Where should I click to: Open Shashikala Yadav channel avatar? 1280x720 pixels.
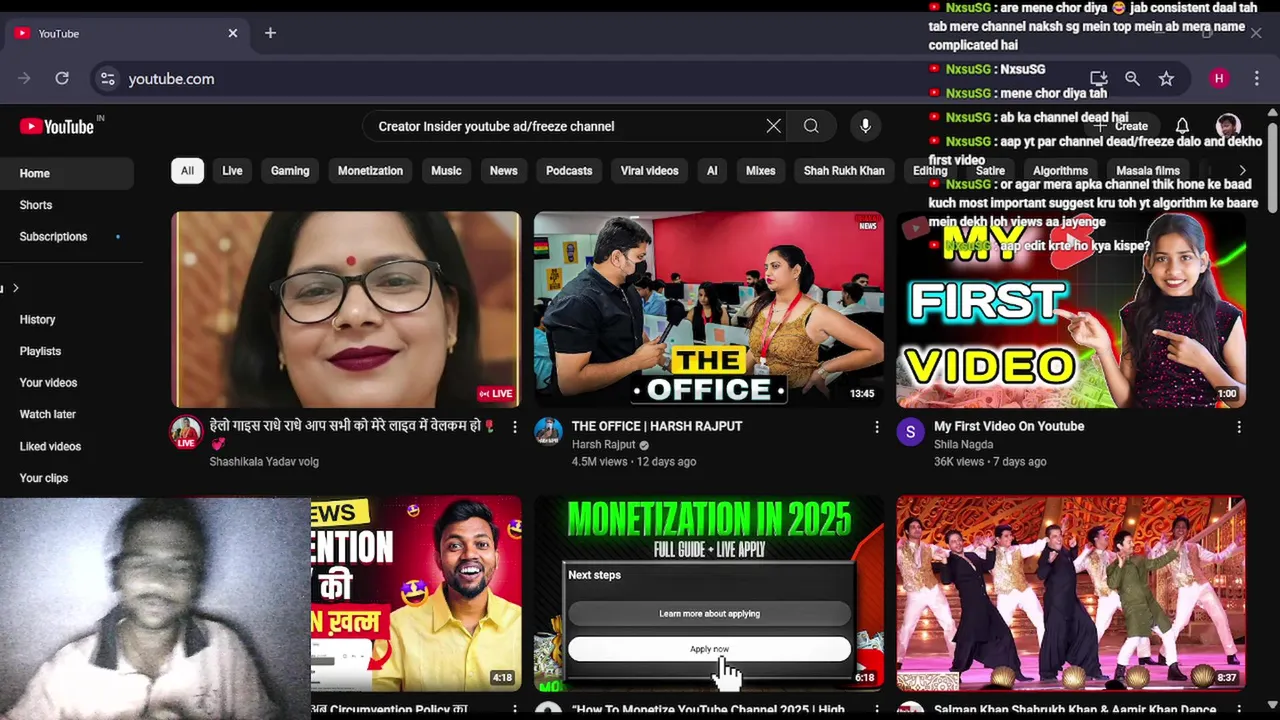click(x=186, y=432)
